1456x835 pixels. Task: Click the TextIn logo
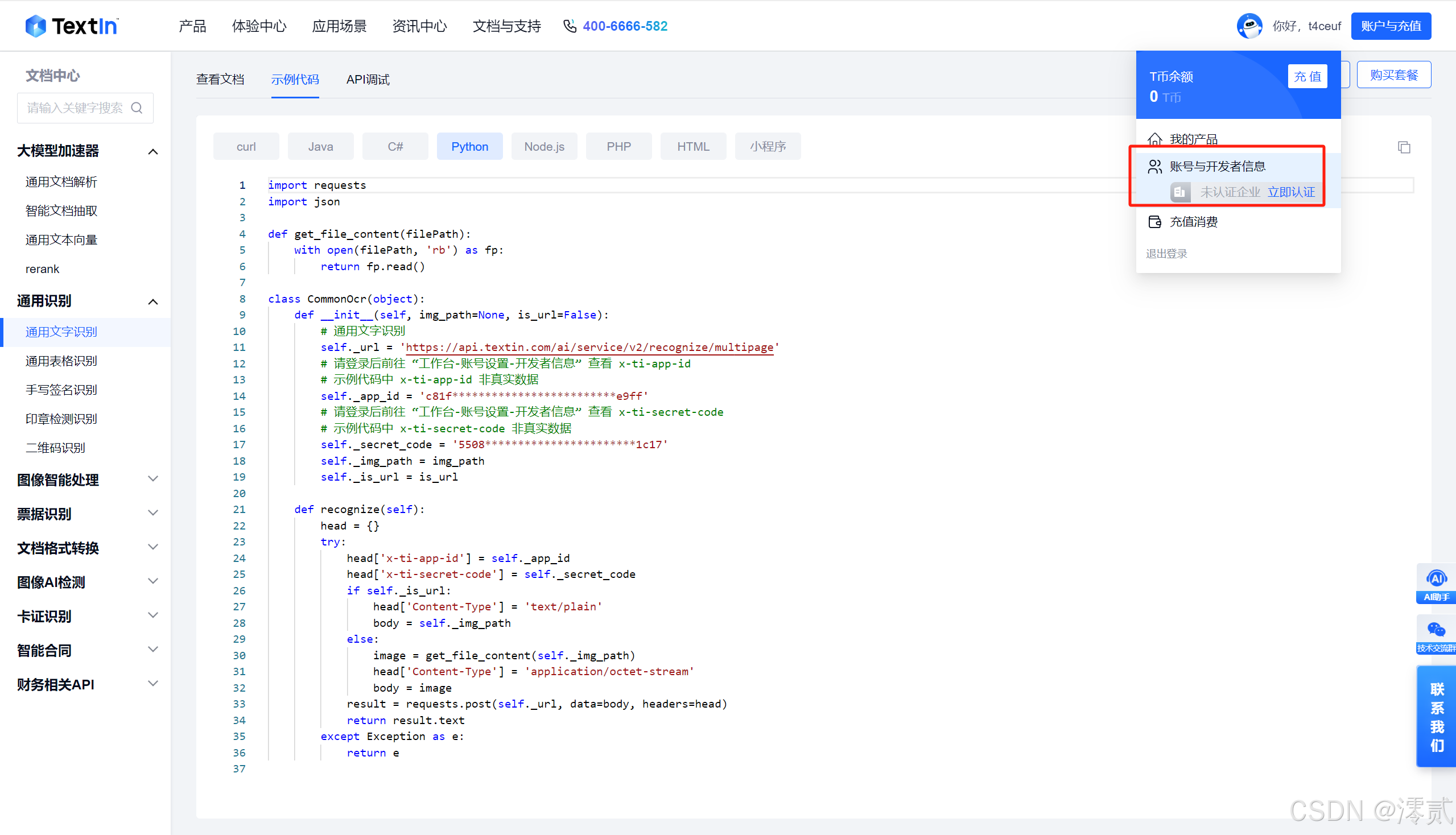tap(72, 26)
